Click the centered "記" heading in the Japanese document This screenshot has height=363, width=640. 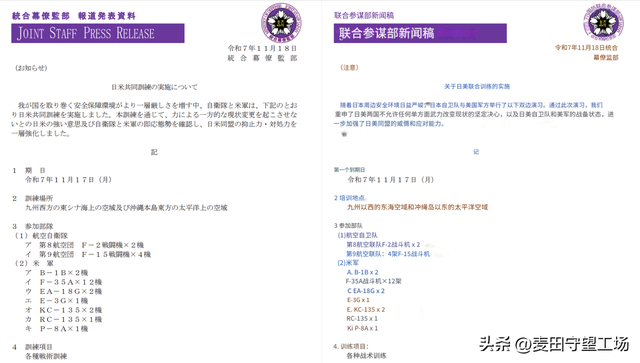[154, 152]
